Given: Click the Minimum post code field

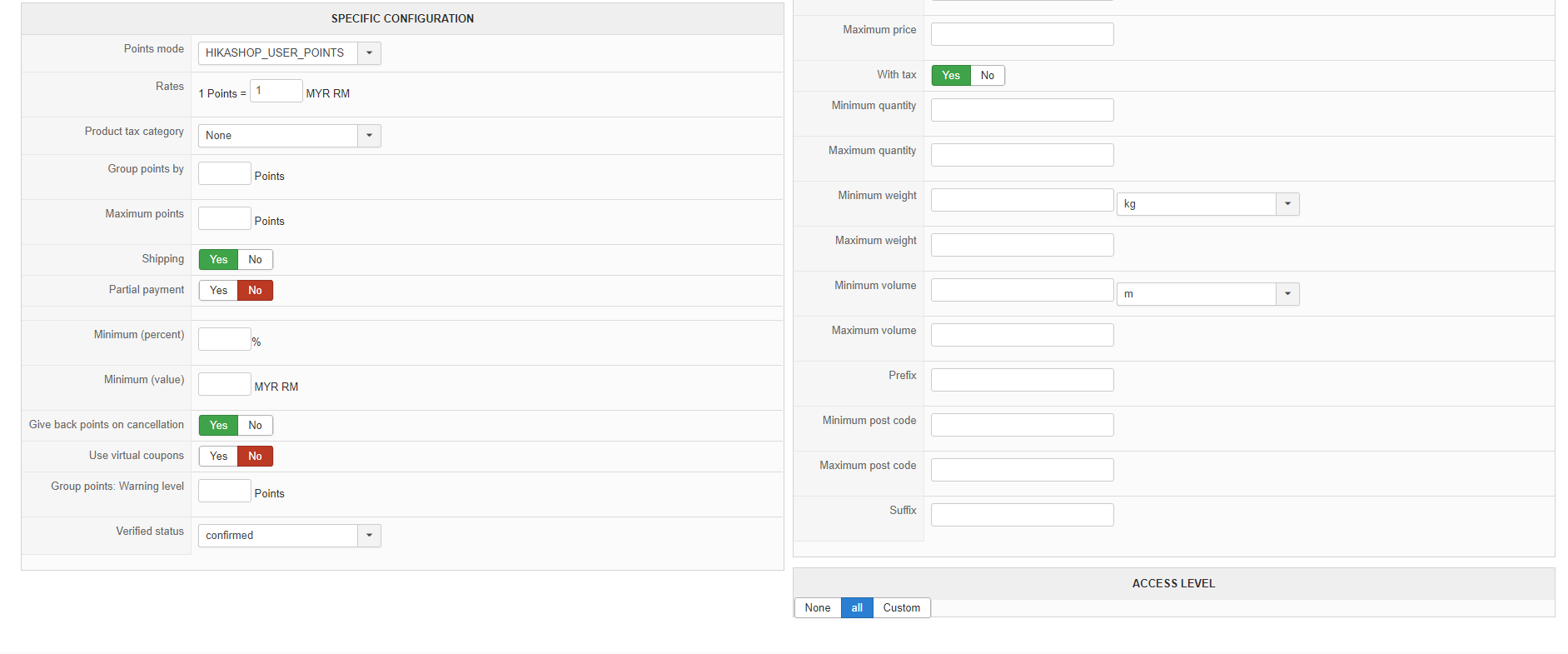Looking at the screenshot, I should click(x=1022, y=425).
